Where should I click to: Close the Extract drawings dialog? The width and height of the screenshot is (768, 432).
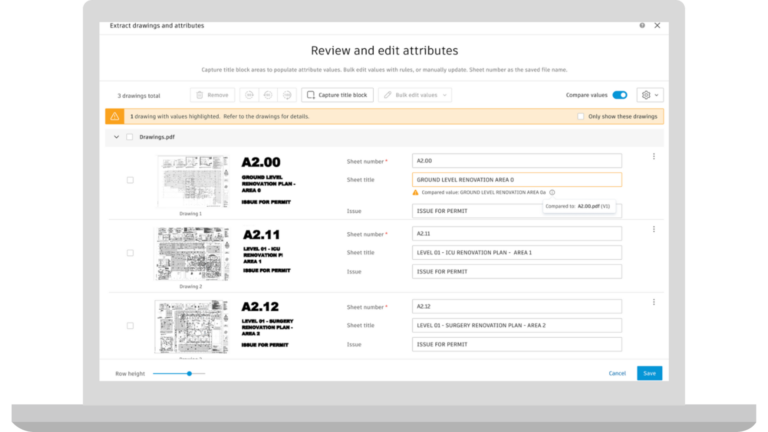(657, 25)
